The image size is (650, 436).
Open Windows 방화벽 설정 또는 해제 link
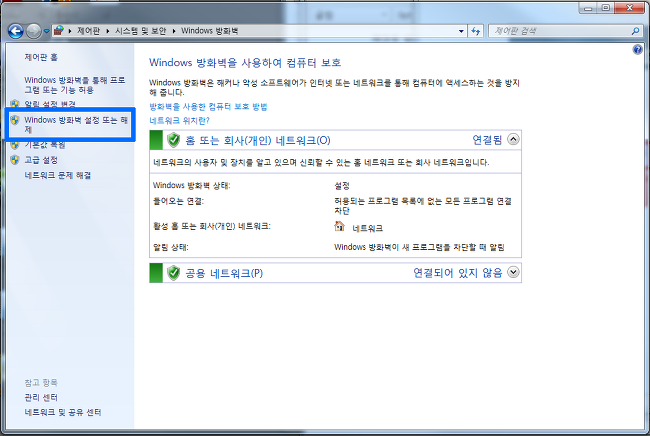click(76, 124)
